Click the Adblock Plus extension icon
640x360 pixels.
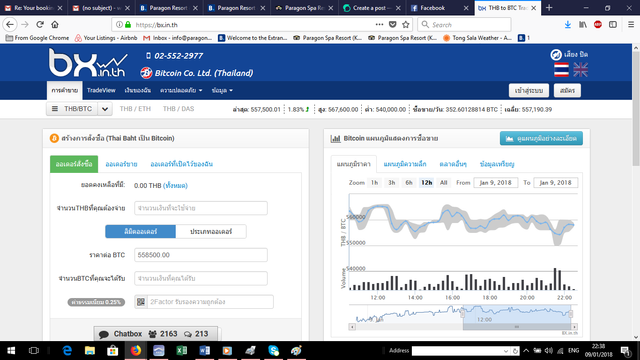[598, 24]
